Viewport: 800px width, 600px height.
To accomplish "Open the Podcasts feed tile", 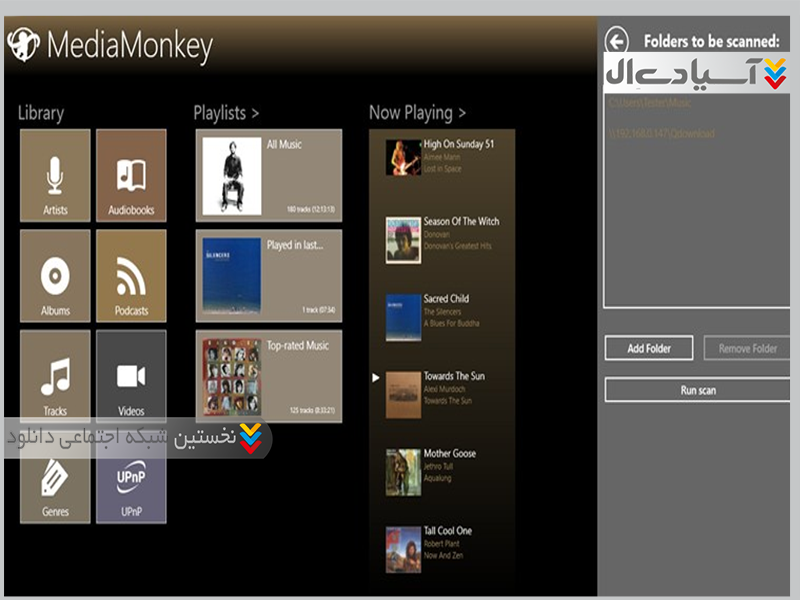I will (x=131, y=276).
